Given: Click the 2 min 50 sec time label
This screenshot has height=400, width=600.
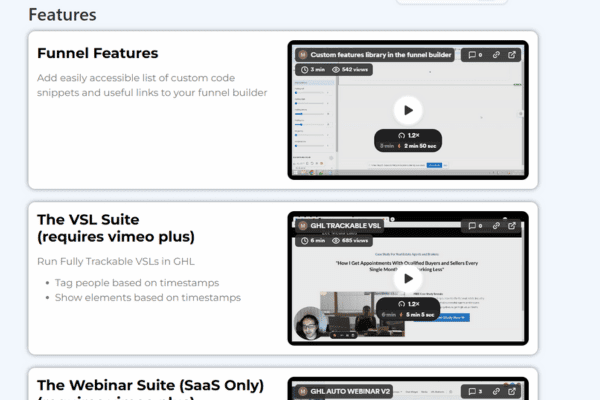Looking at the screenshot, I should pyautogui.click(x=420, y=146).
